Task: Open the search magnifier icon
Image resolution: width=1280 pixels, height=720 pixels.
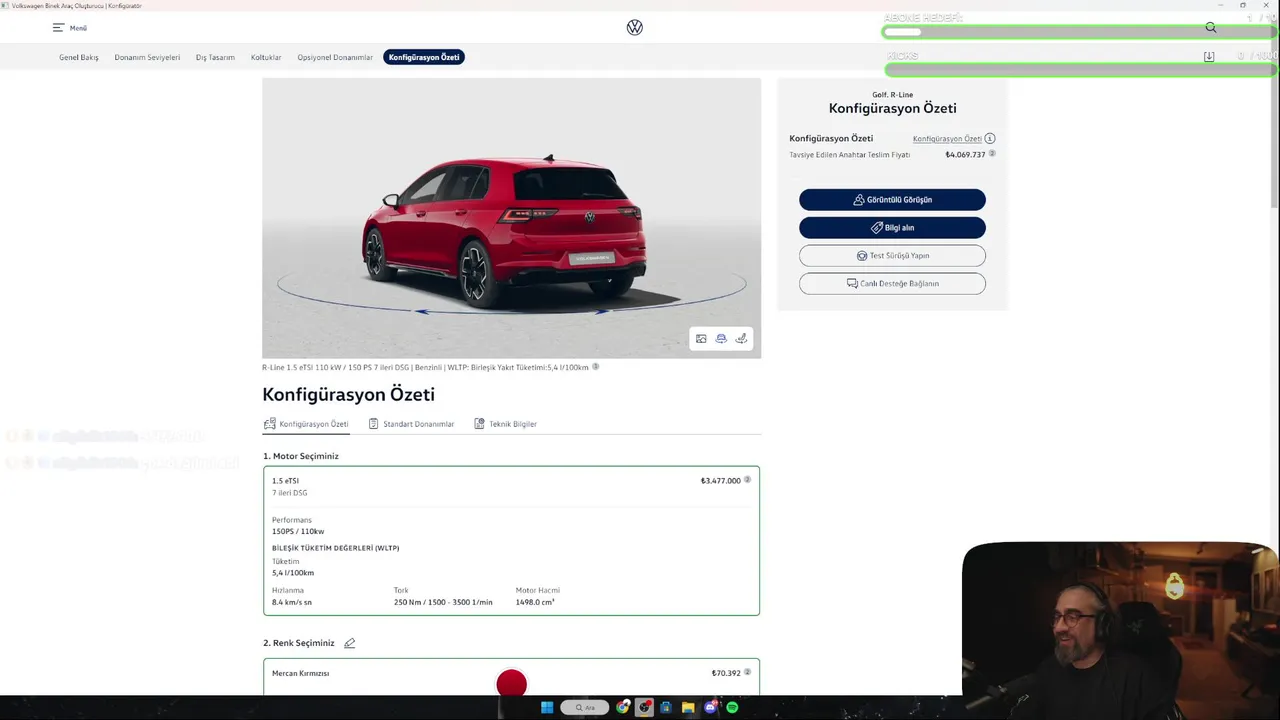Action: [x=1211, y=28]
